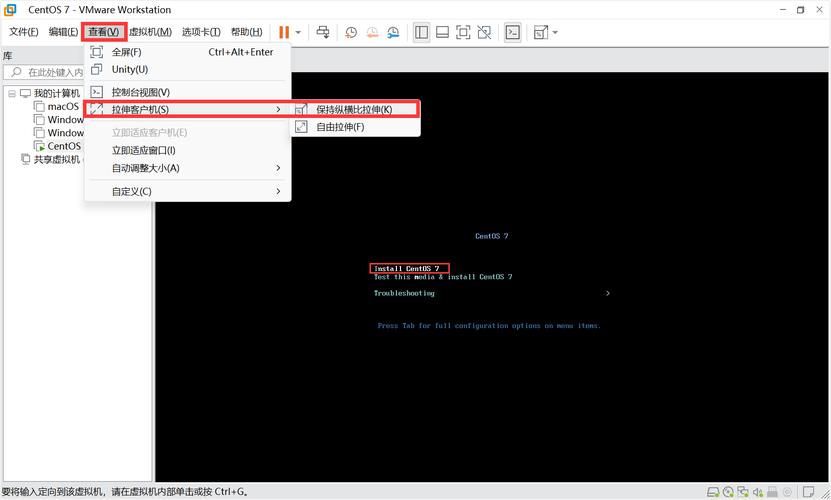The image size is (831, 500).
Task: Take a snapshot of this virtual machine
Action: coord(351,32)
